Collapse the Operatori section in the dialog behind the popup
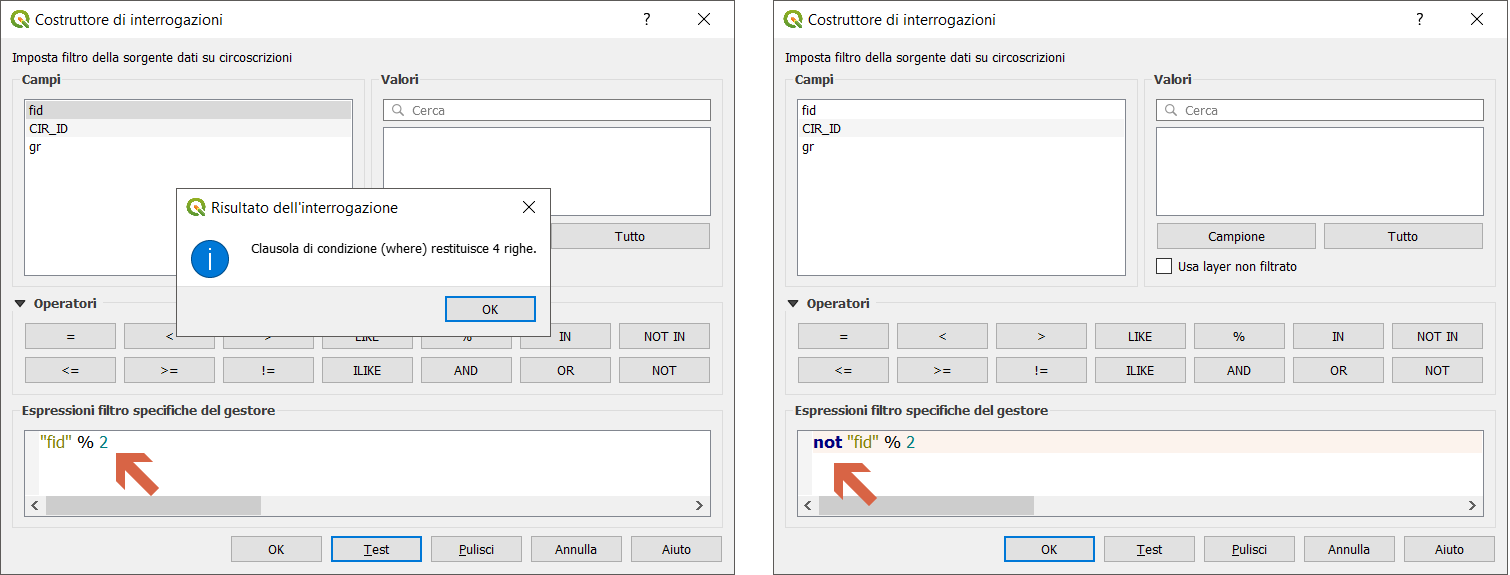1510x575 pixels. (20, 304)
